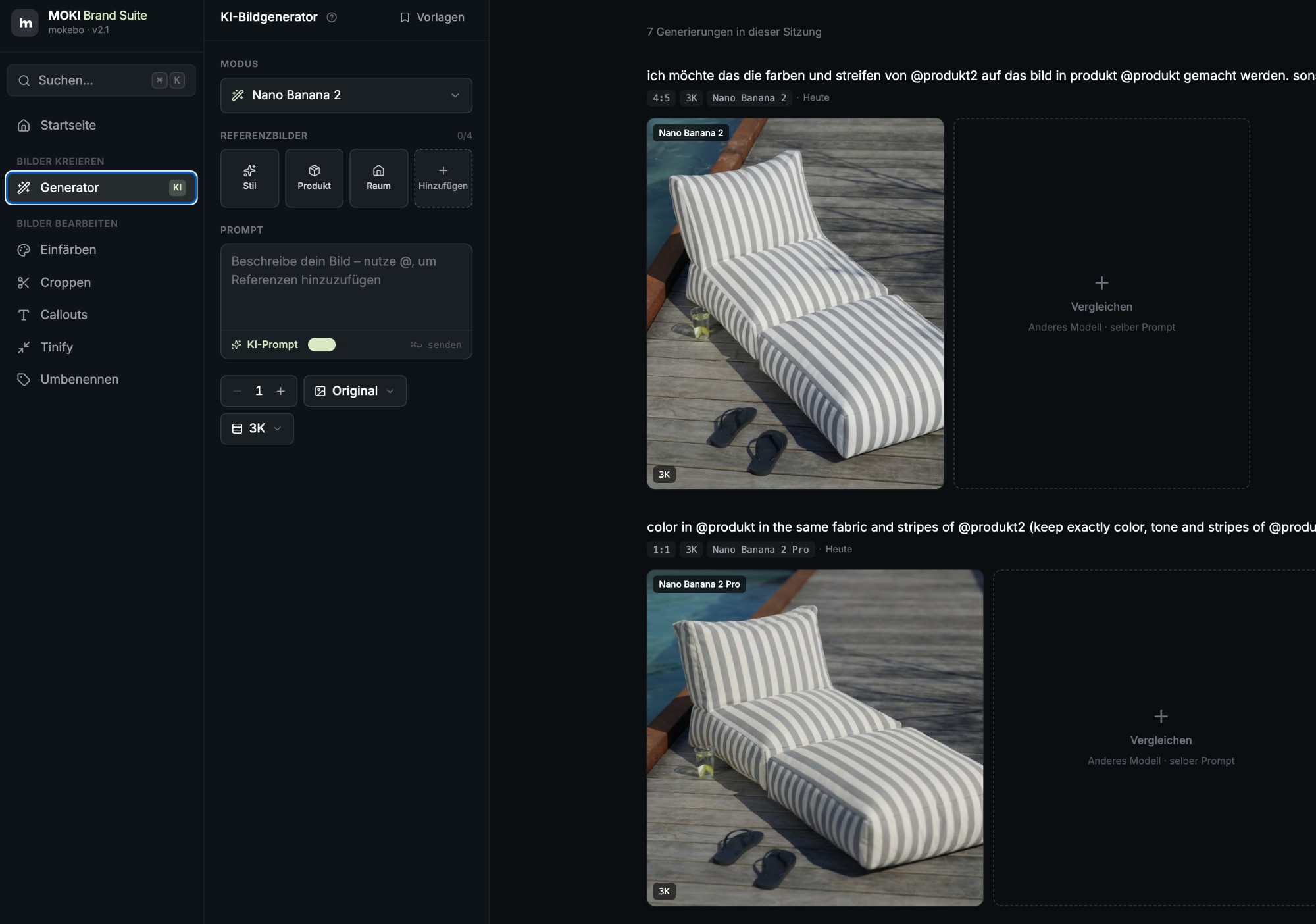This screenshot has height=924, width=1316.
Task: Click the Startseite home icon
Action: tap(24, 125)
